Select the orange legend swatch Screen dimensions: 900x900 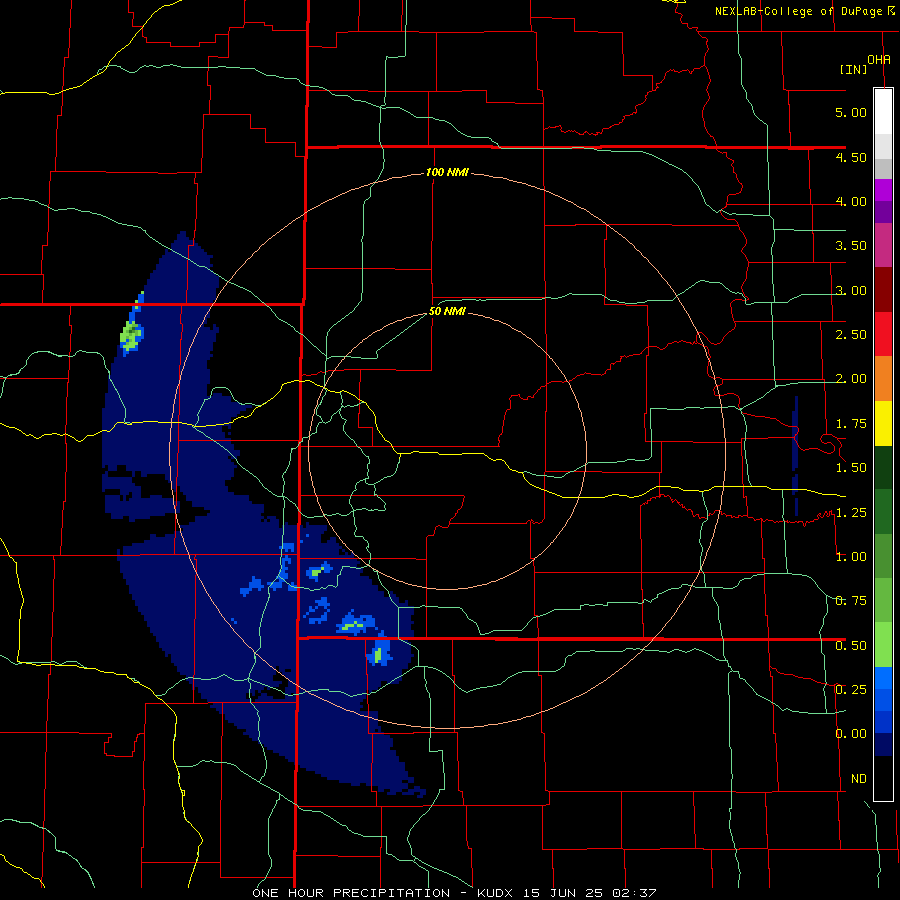(x=883, y=378)
